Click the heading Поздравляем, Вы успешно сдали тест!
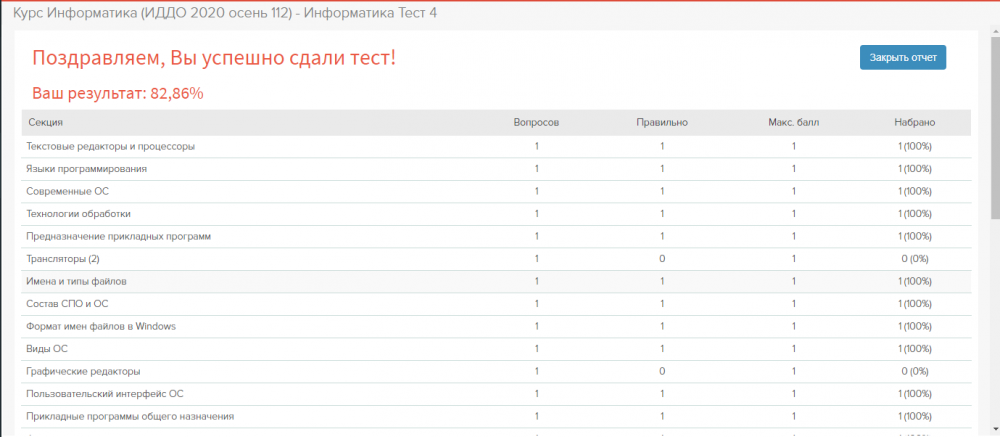1000x437 pixels. point(214,59)
